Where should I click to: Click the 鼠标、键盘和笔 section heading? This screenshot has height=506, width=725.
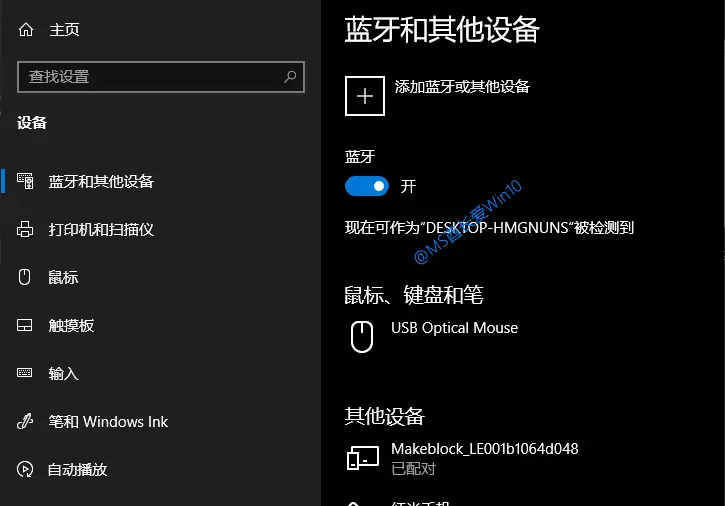[414, 295]
